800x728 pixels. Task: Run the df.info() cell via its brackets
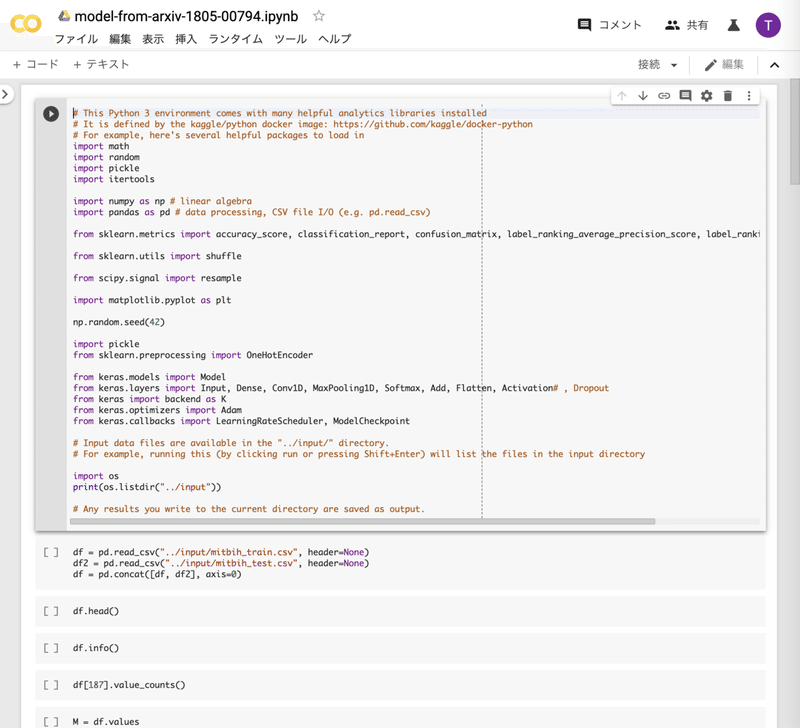(51, 648)
